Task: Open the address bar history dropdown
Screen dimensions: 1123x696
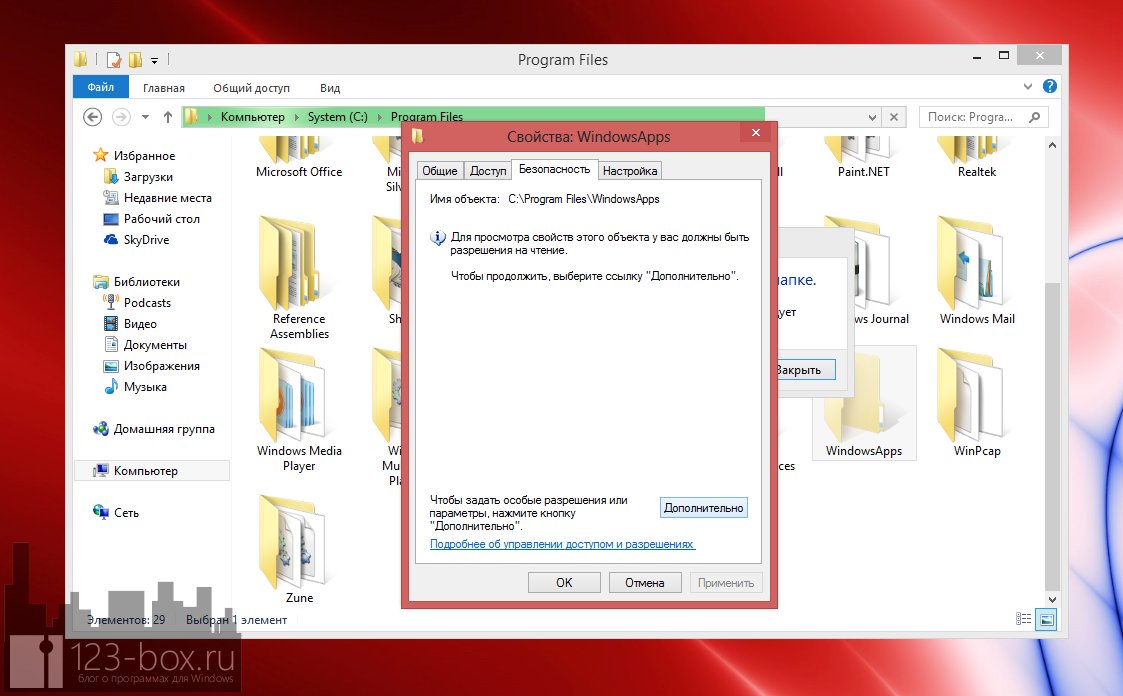Action: [x=872, y=117]
